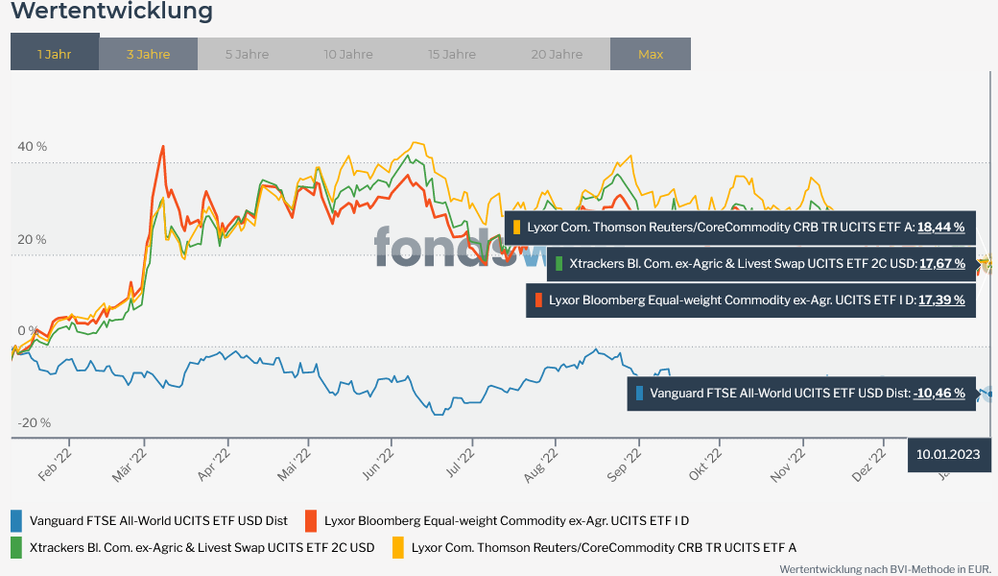Click the green Xtrackers legend color square
The image size is (998, 576).
click(16, 547)
